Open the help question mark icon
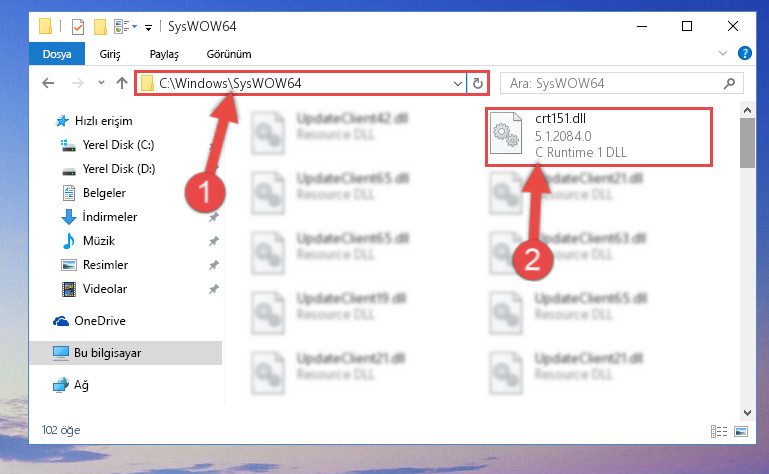 [x=744, y=53]
